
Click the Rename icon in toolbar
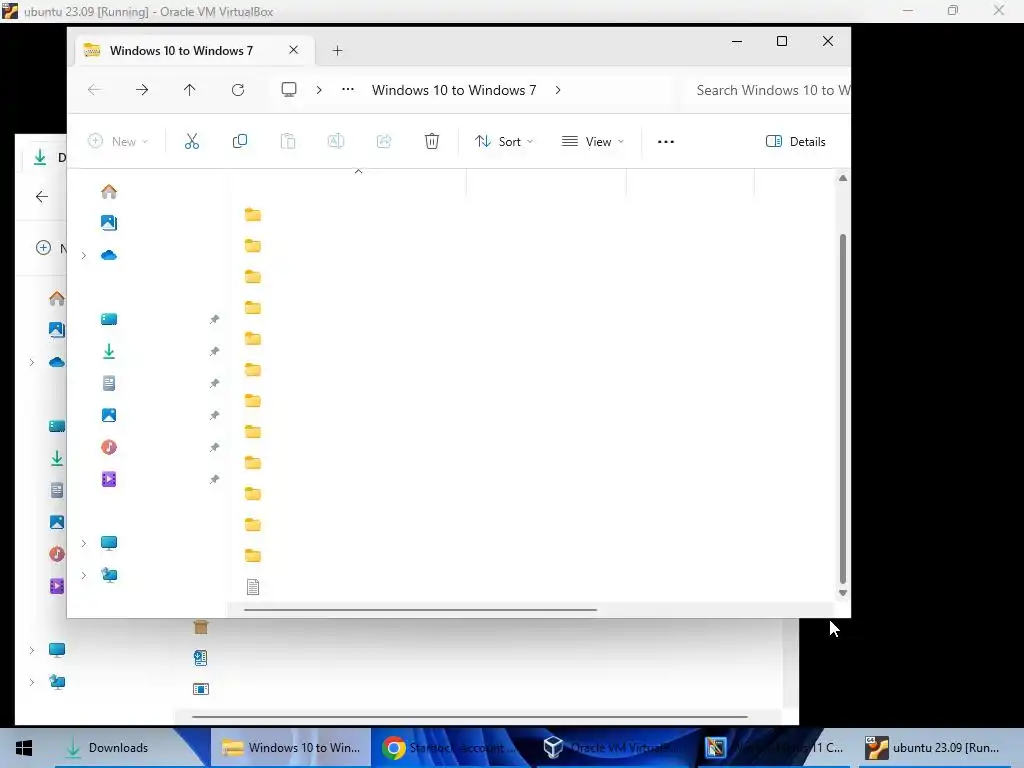pyautogui.click(x=336, y=141)
